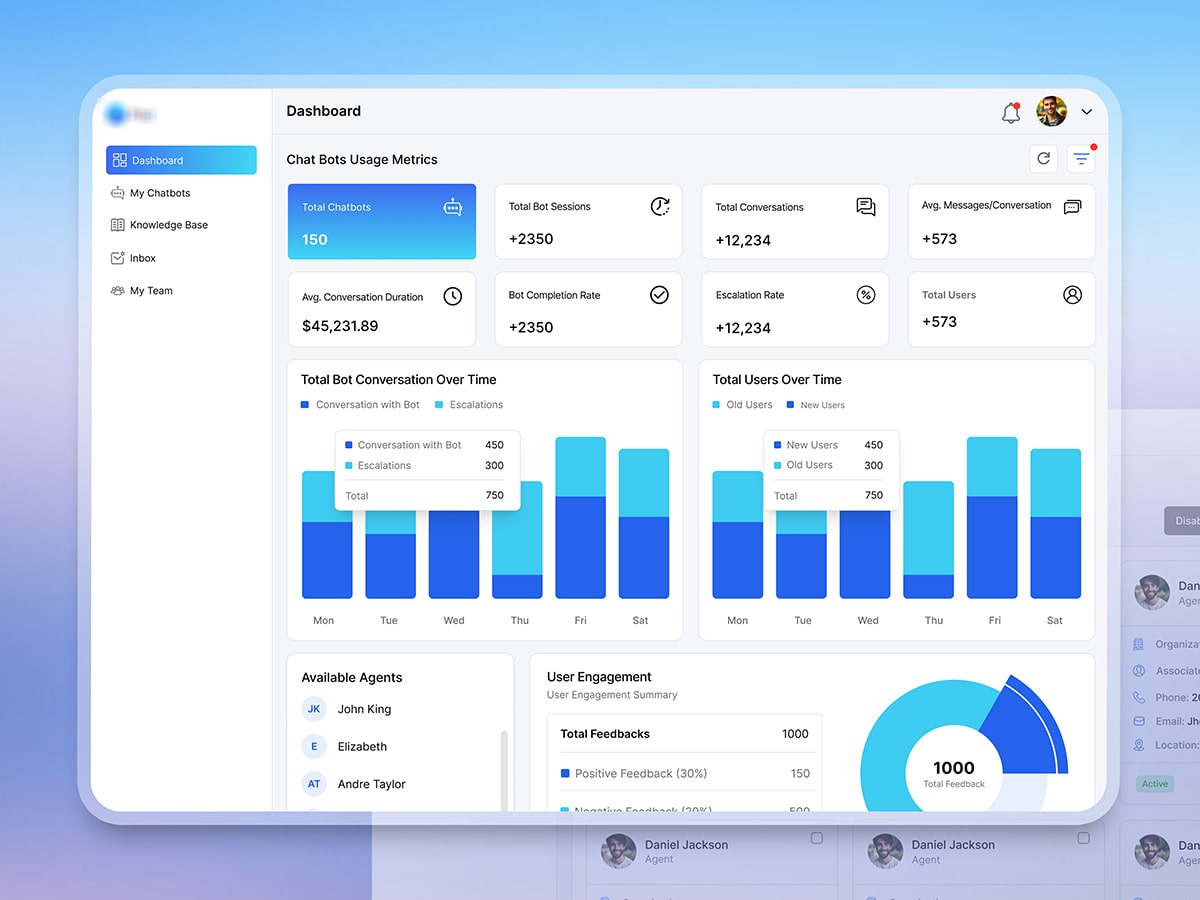
Task: Click the Available Agents scrollbar
Action: coord(504,770)
